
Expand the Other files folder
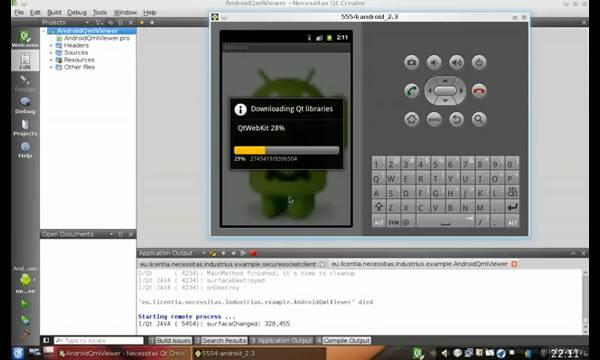tap(51, 67)
